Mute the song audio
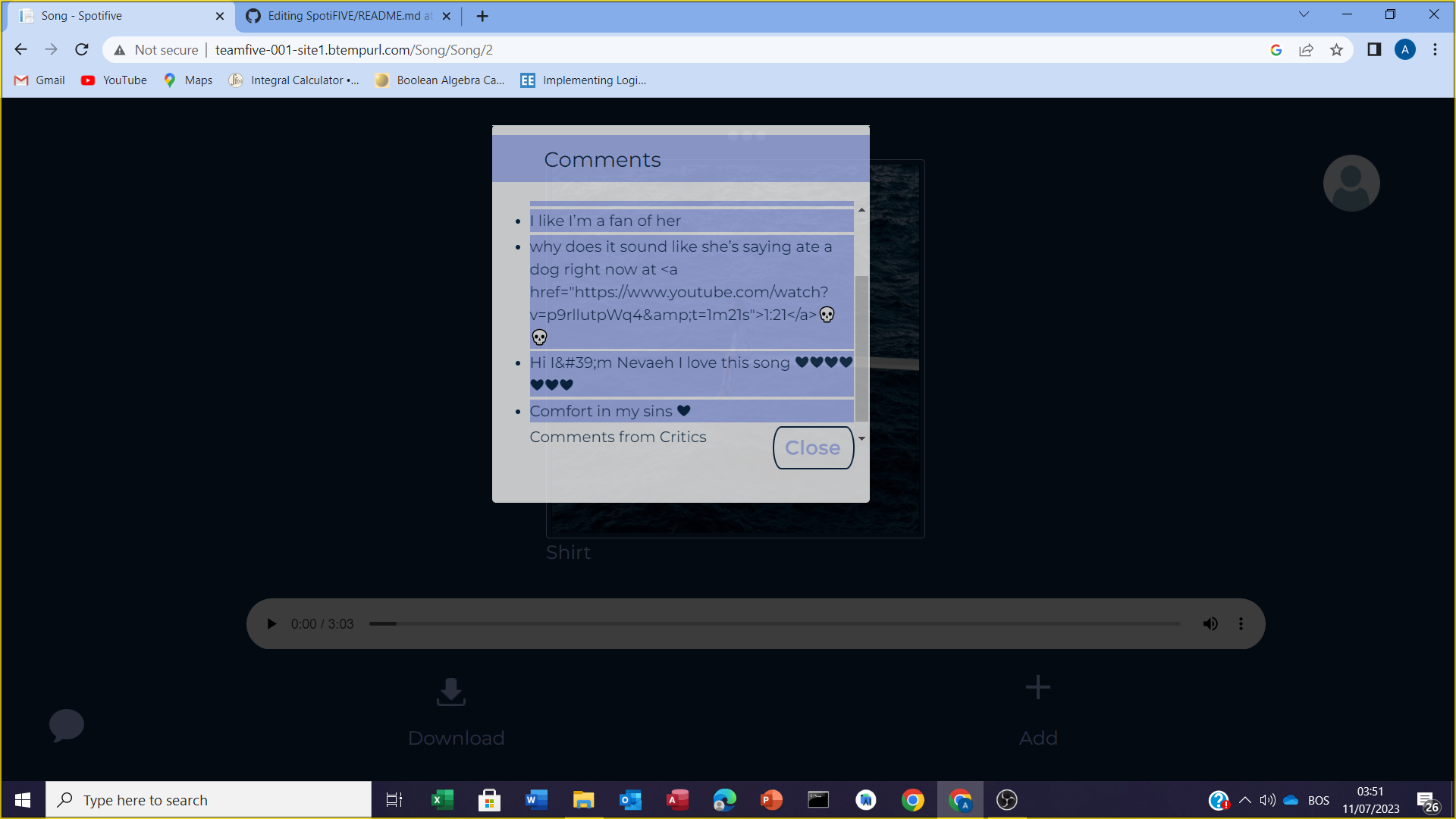Viewport: 1456px width, 819px height. 1210,623
